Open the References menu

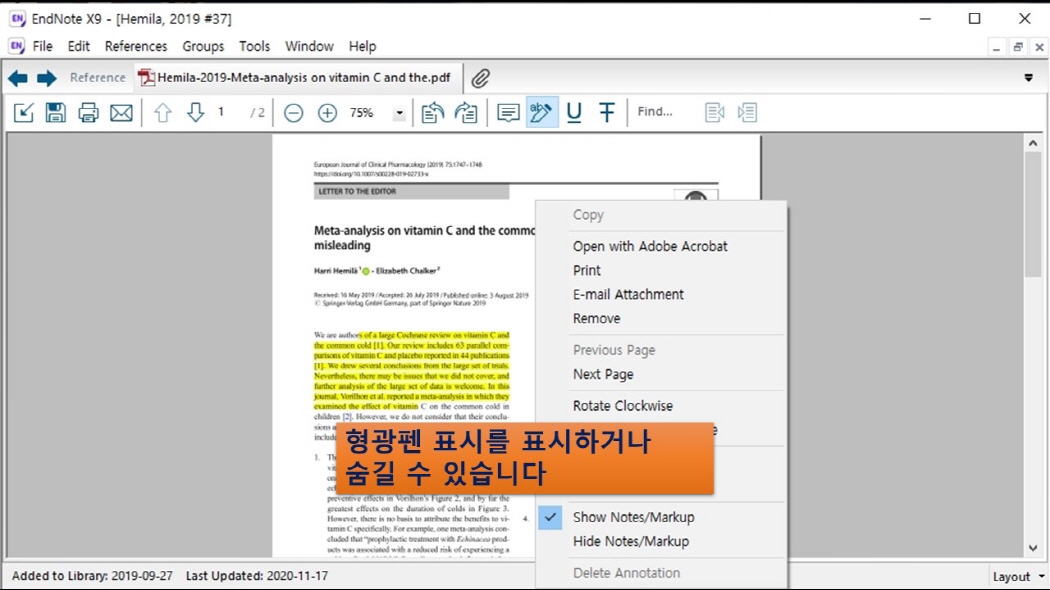tap(136, 46)
